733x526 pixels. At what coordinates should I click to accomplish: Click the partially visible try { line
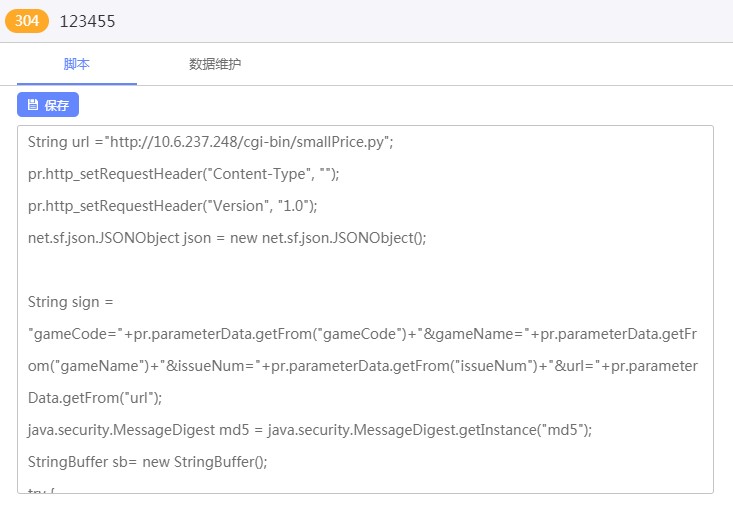tap(38, 490)
